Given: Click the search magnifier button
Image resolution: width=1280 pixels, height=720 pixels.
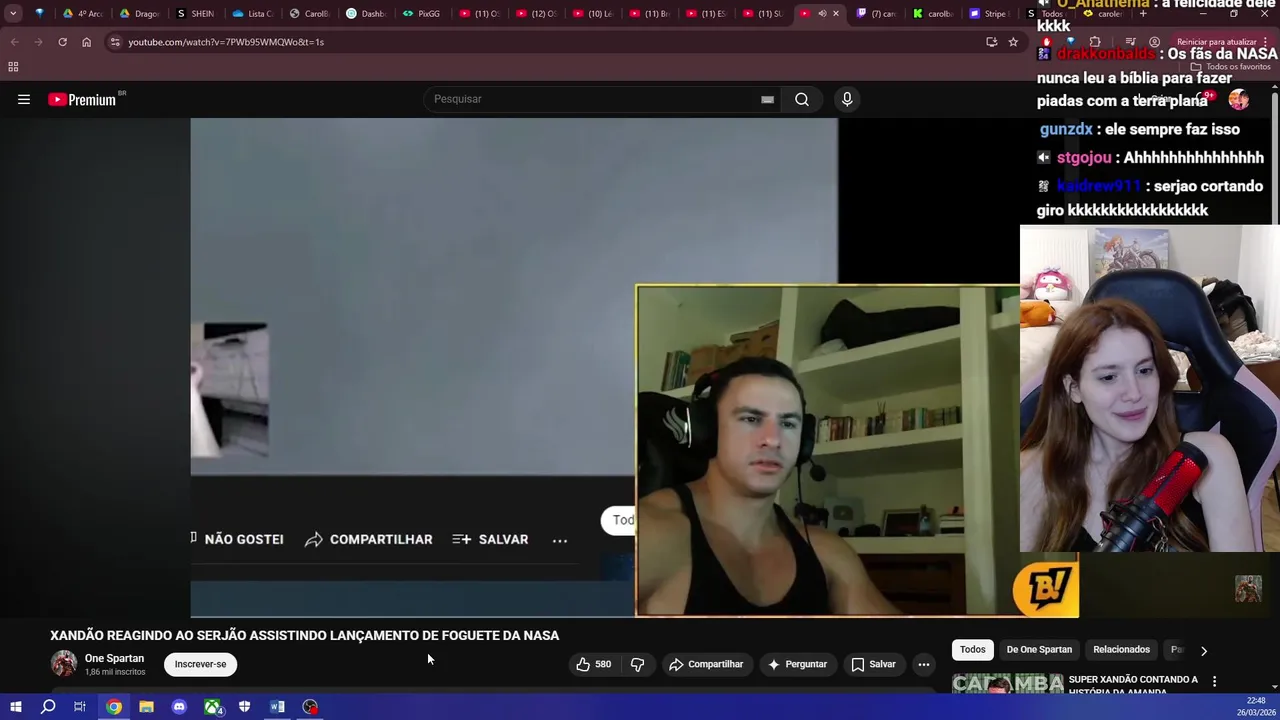Looking at the screenshot, I should (x=802, y=99).
